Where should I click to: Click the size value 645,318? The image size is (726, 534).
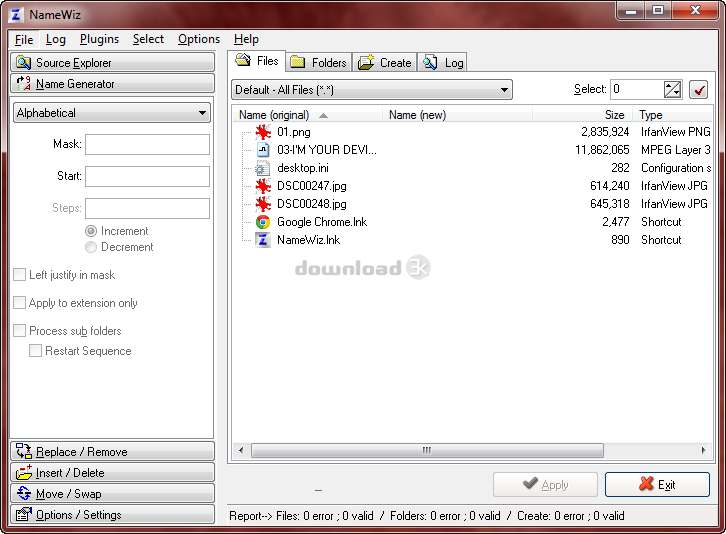pos(609,204)
